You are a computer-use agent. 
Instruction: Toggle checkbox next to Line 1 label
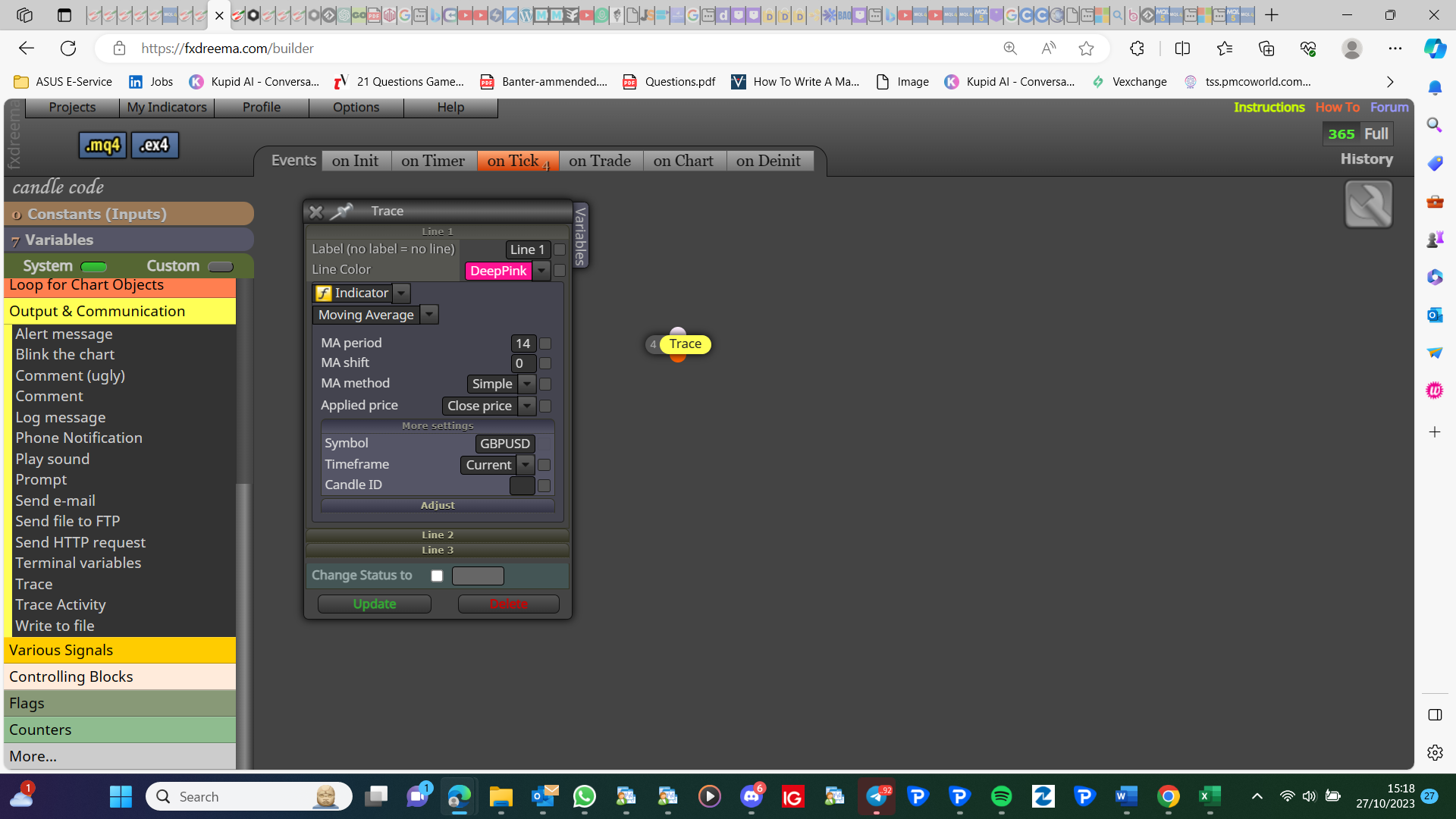click(560, 249)
